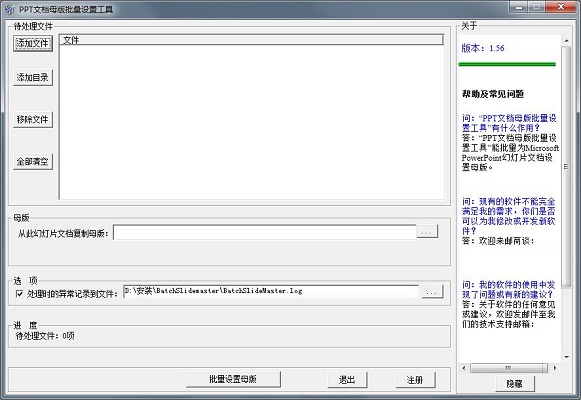Click the master slide source path field

(x=265, y=232)
